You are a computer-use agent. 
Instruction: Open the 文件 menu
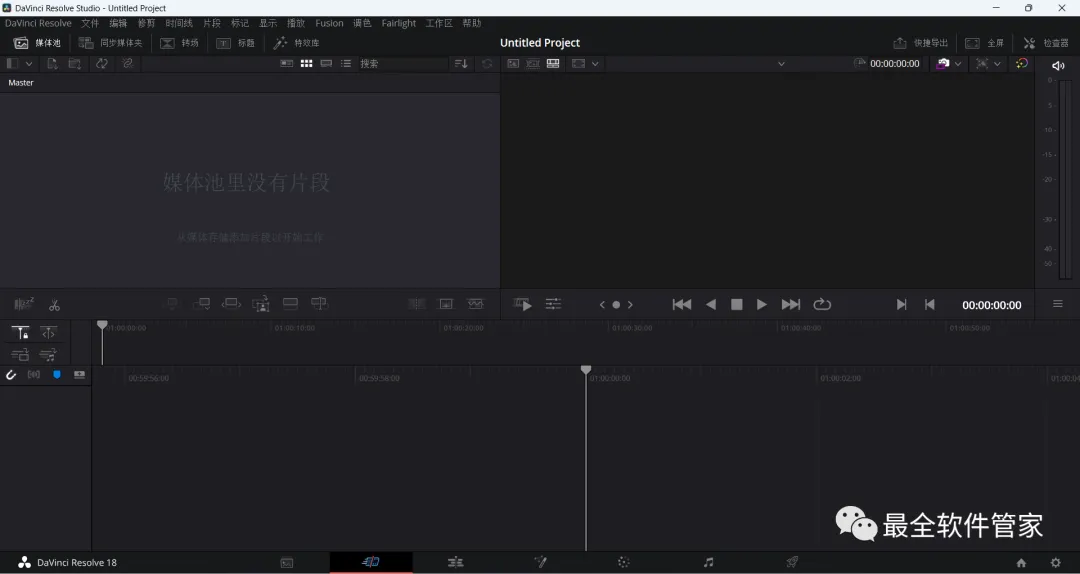[90, 23]
